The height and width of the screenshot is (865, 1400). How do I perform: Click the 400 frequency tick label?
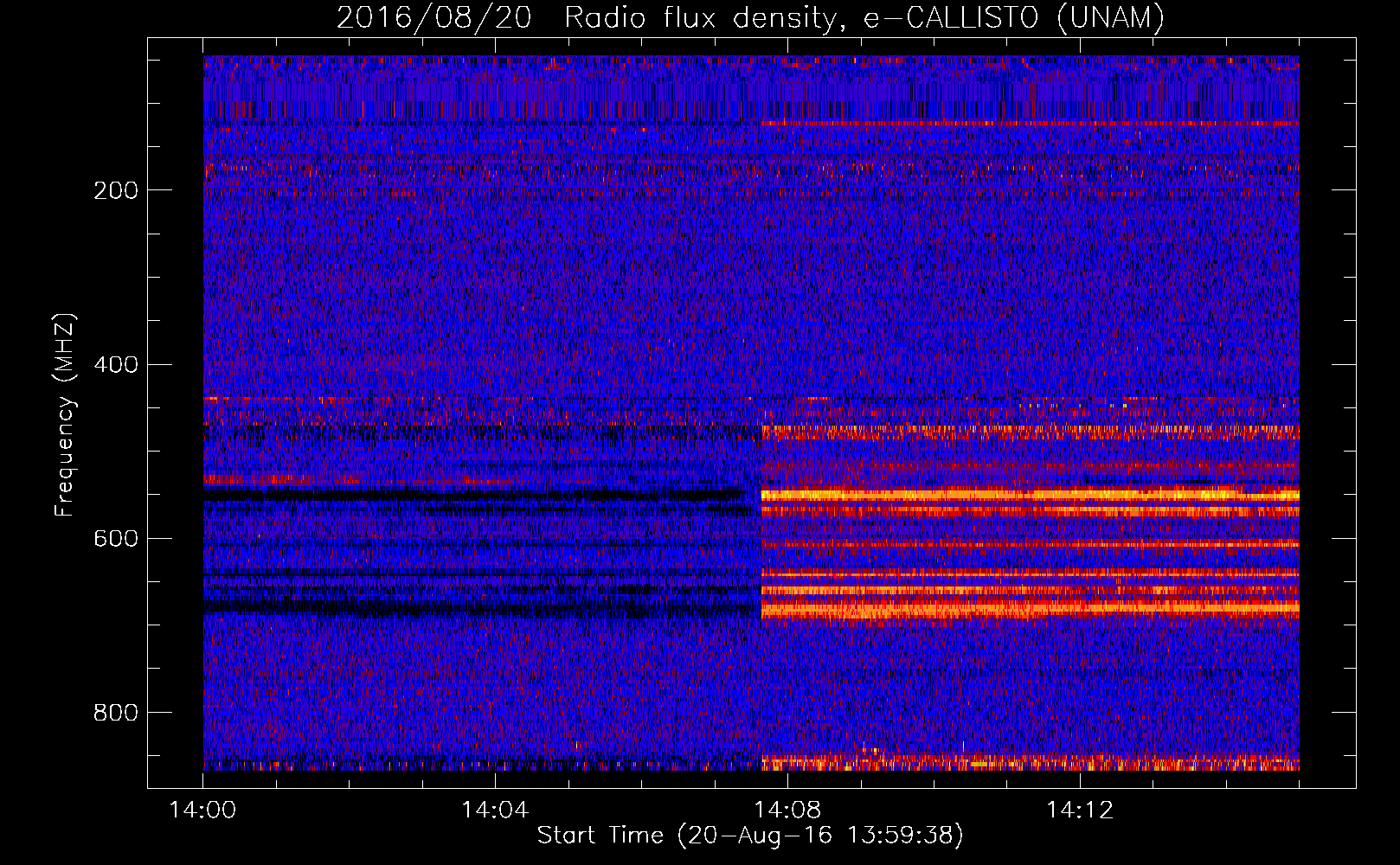[116, 364]
